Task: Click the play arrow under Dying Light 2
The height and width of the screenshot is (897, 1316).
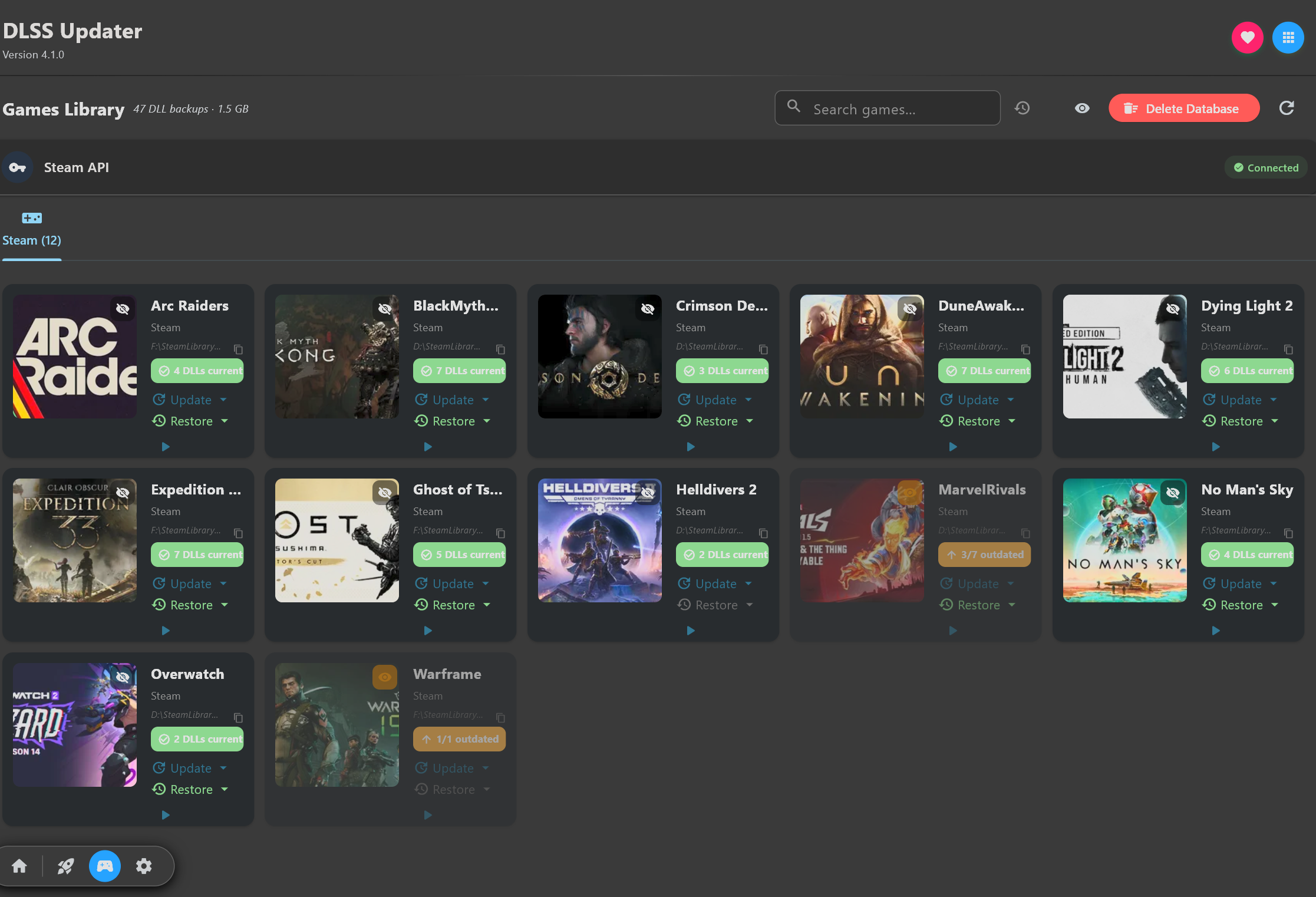Action: tap(1216, 447)
